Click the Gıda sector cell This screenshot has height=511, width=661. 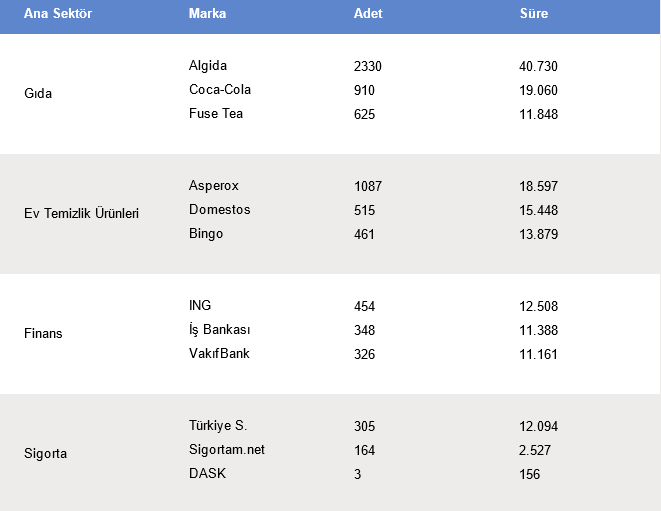coord(38,93)
